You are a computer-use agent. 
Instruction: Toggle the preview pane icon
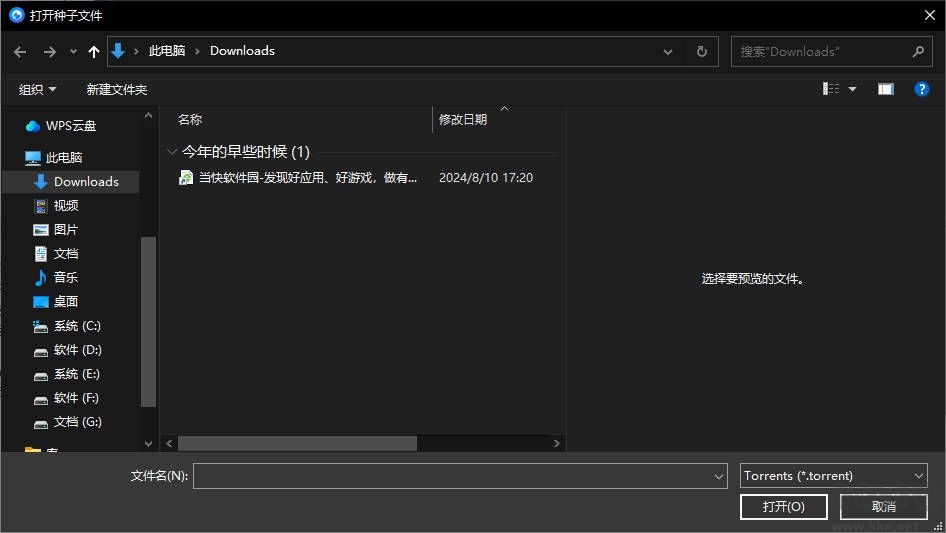[886, 89]
